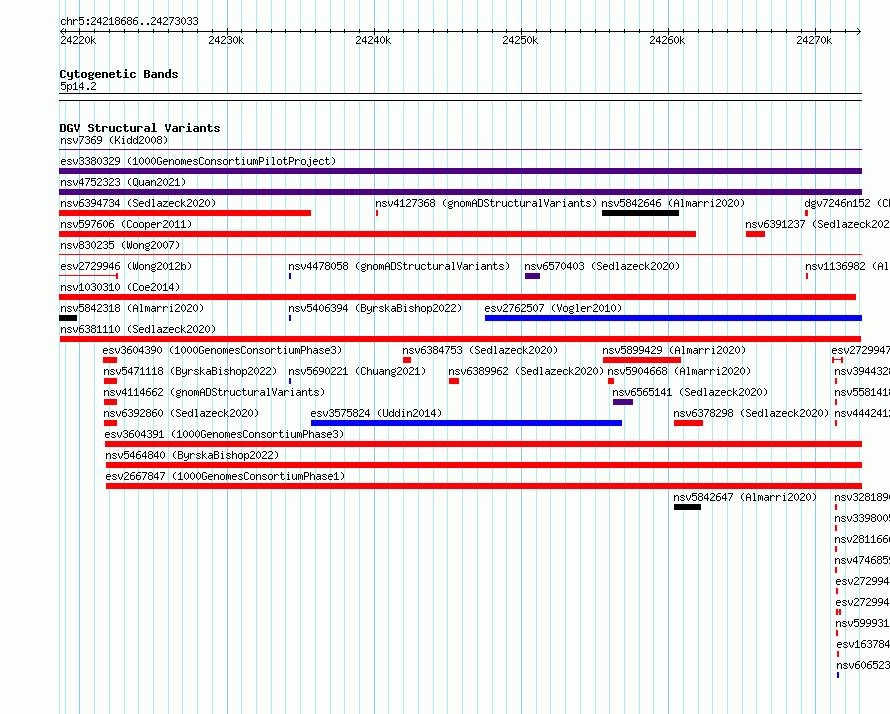
Task: Click the 24220k ruler tick label
Action: 78,40
